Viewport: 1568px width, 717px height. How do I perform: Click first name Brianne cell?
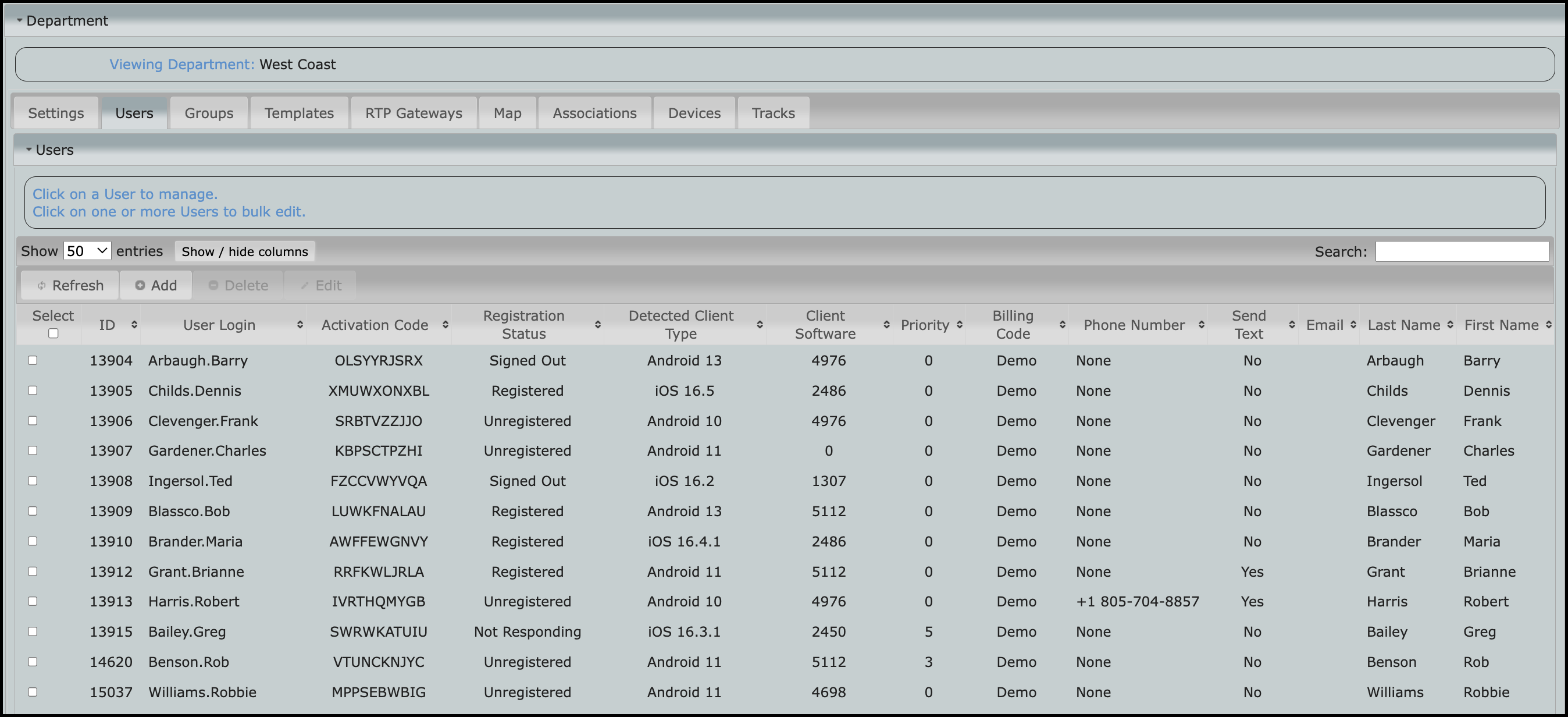(x=1489, y=572)
